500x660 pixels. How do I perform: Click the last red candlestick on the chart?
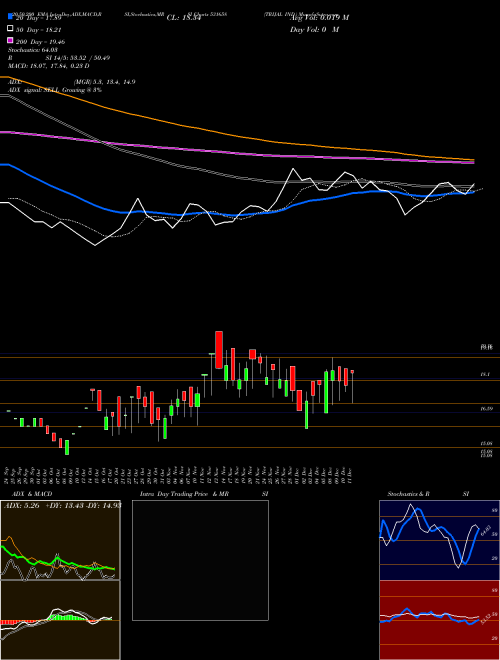(x=352, y=372)
